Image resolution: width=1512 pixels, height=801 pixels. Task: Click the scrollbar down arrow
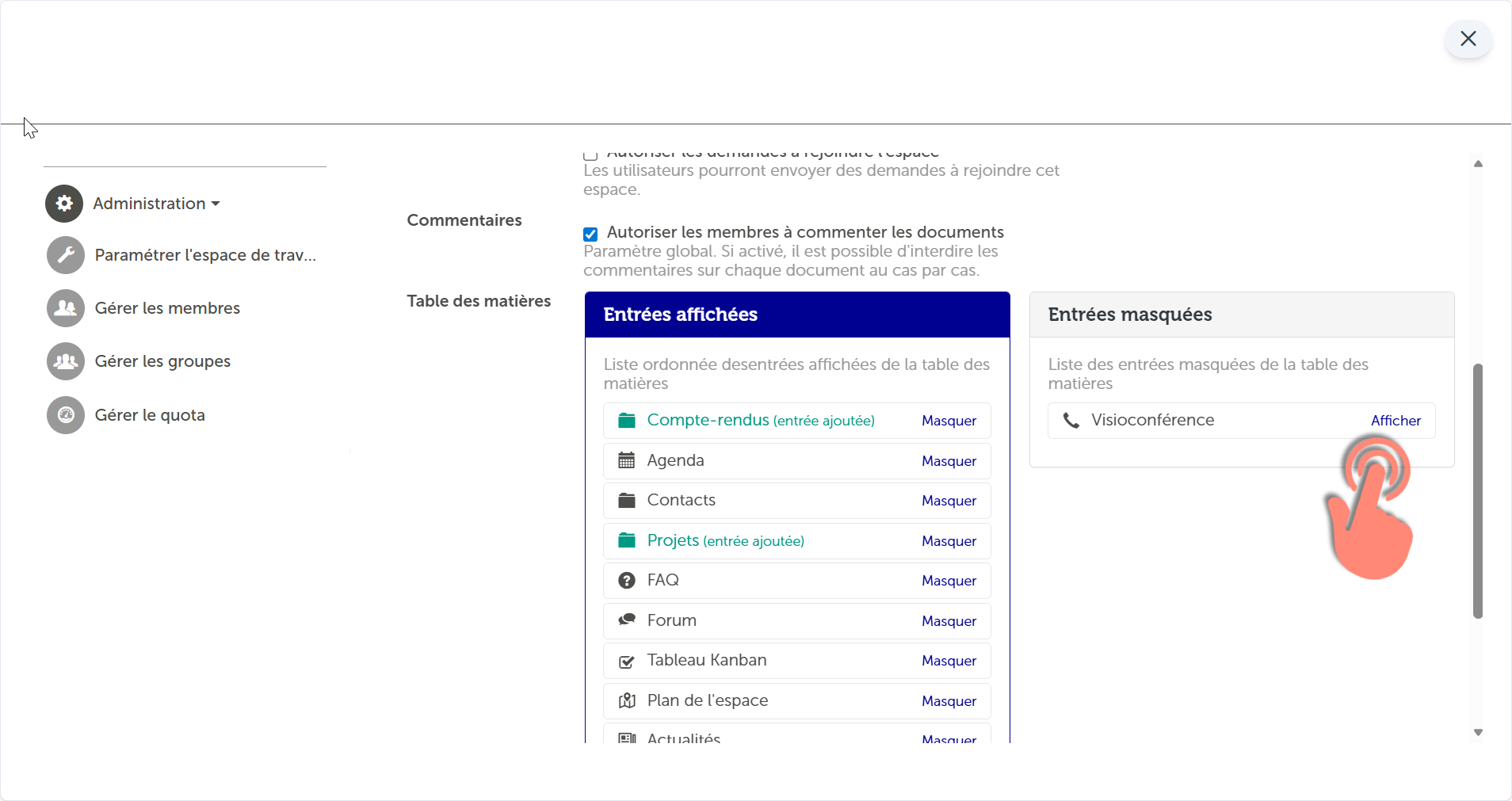coord(1478,732)
